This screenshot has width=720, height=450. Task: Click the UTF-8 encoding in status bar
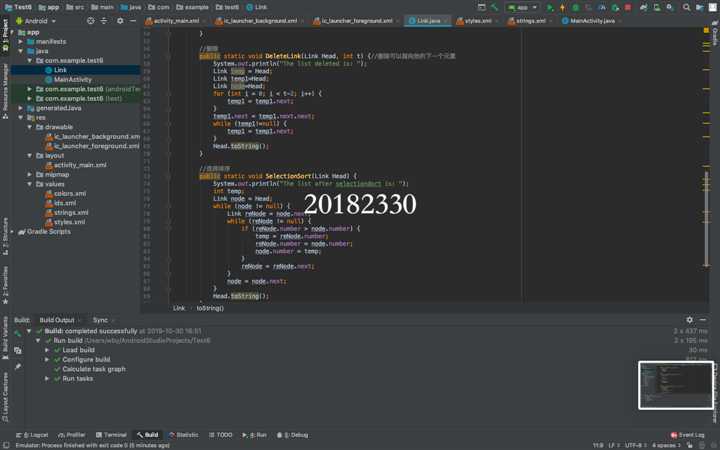click(633, 445)
